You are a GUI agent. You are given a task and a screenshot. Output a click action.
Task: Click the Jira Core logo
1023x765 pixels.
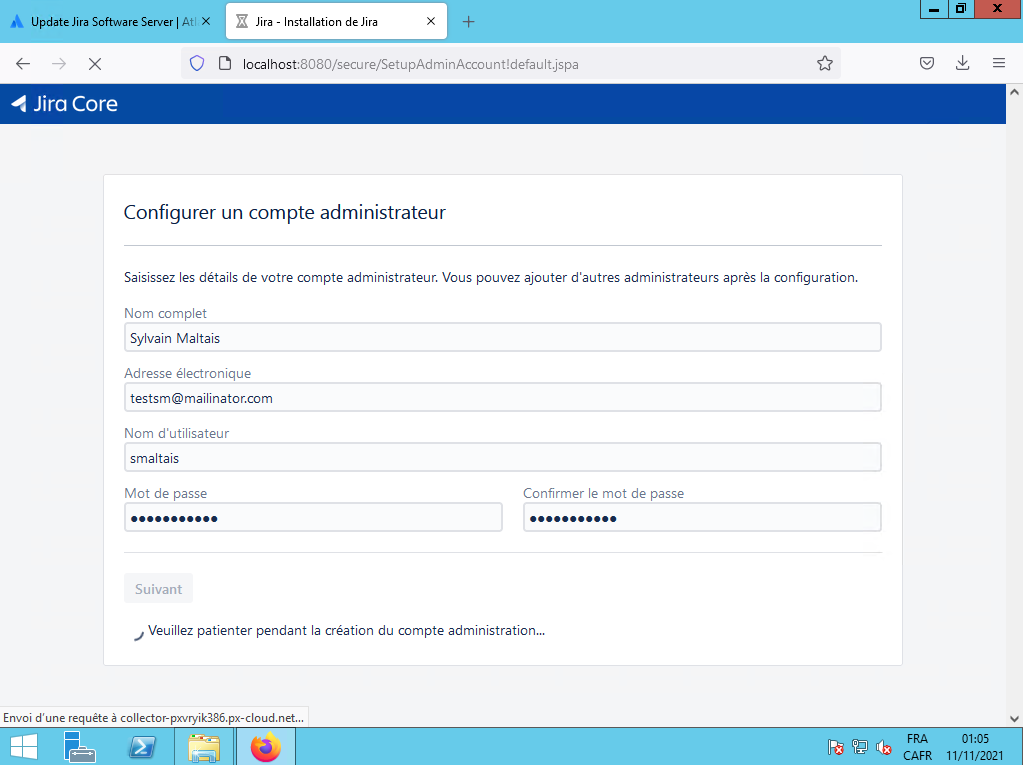[x=64, y=103]
